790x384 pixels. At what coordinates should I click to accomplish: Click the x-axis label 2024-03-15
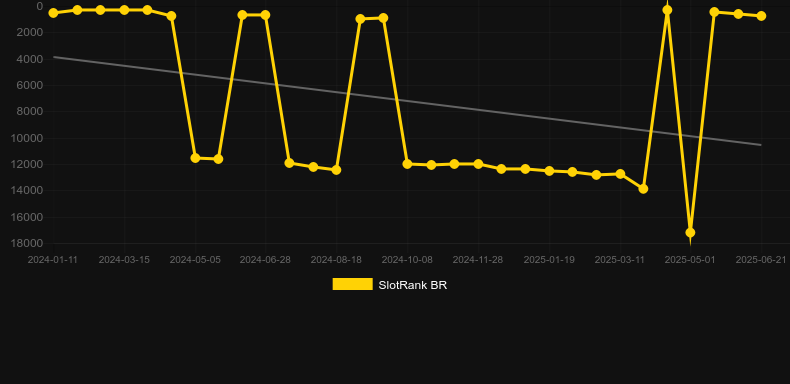(124, 260)
